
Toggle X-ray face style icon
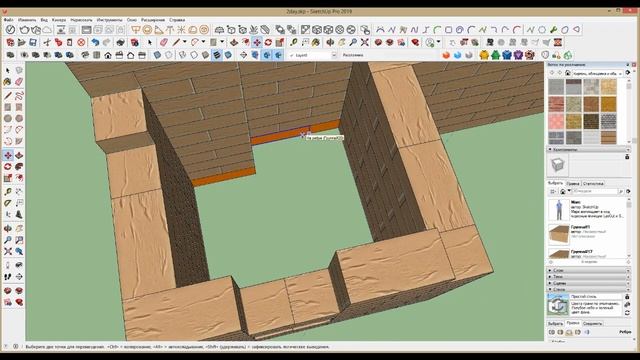pyautogui.click(x=157, y=55)
